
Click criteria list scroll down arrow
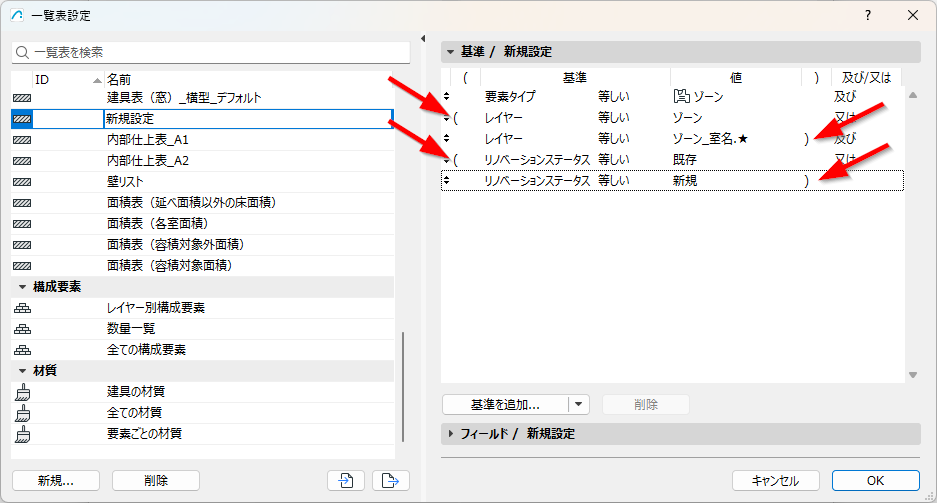pyautogui.click(x=912, y=375)
